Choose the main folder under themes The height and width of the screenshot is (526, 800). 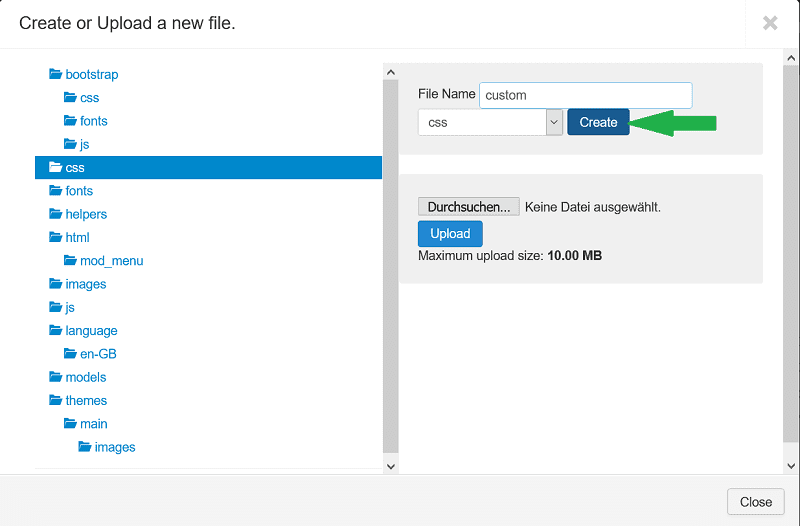pyautogui.click(x=93, y=424)
